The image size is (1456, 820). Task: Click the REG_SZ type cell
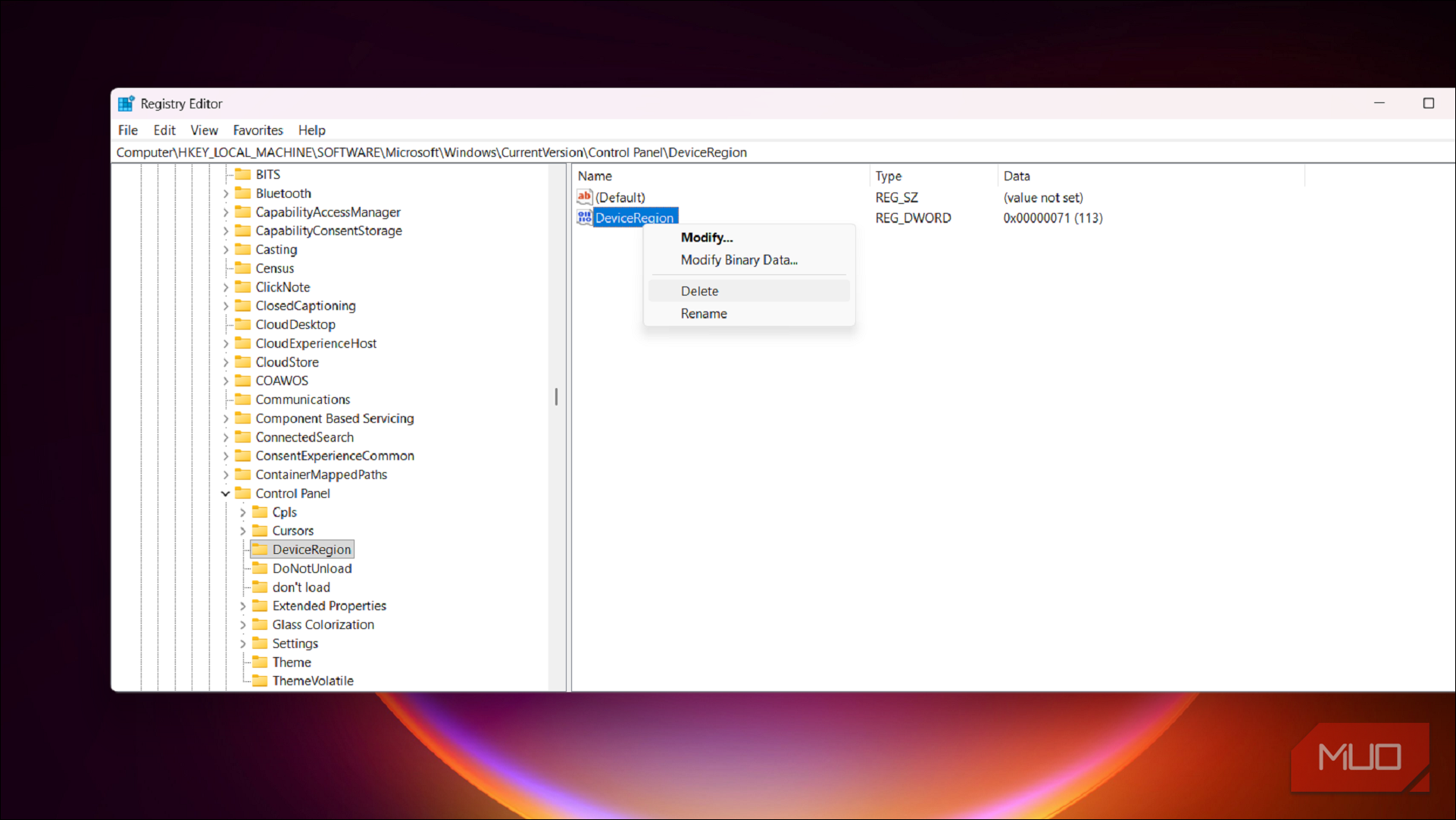(x=897, y=197)
